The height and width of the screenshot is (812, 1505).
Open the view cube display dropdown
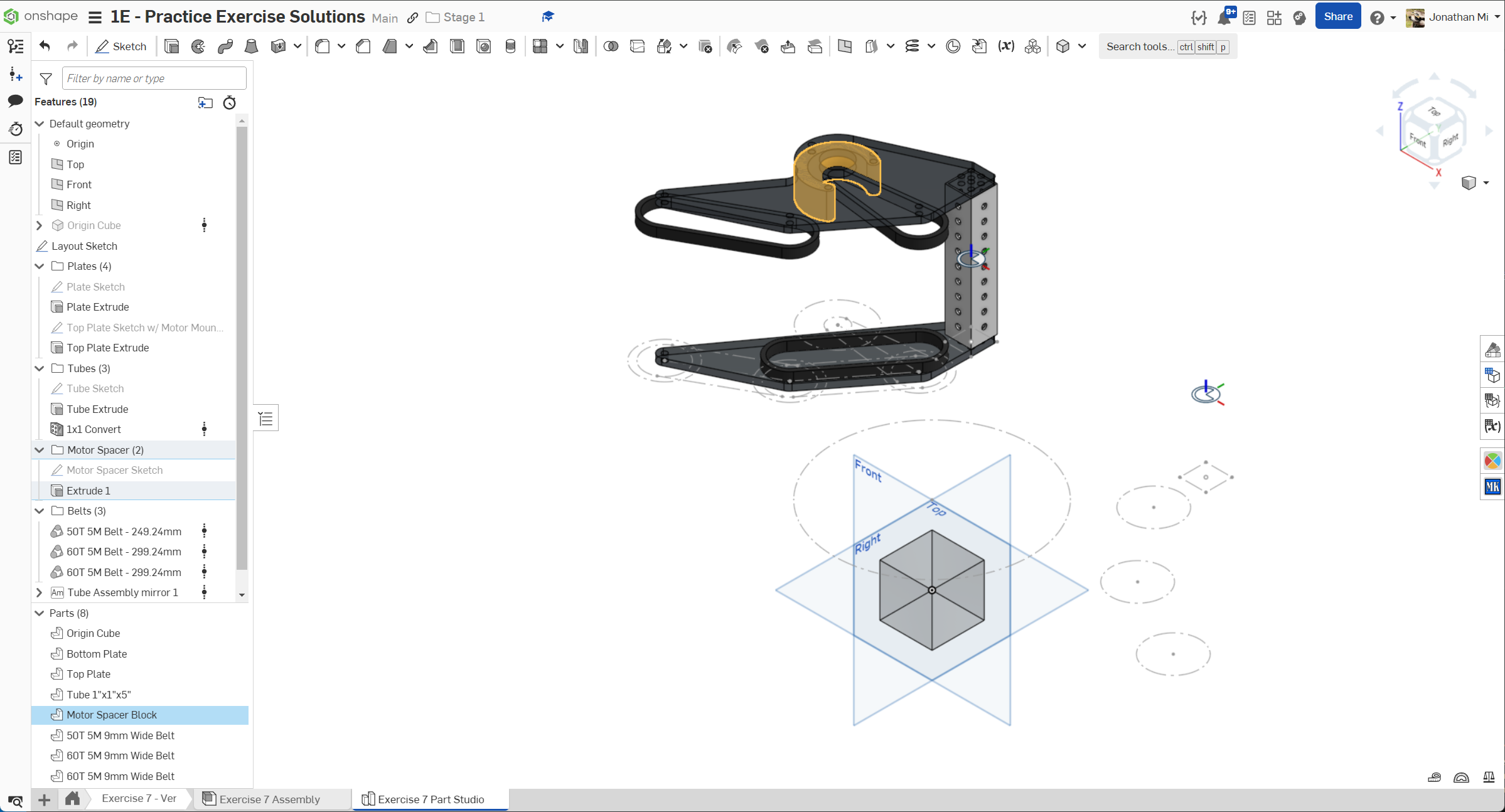1486,183
